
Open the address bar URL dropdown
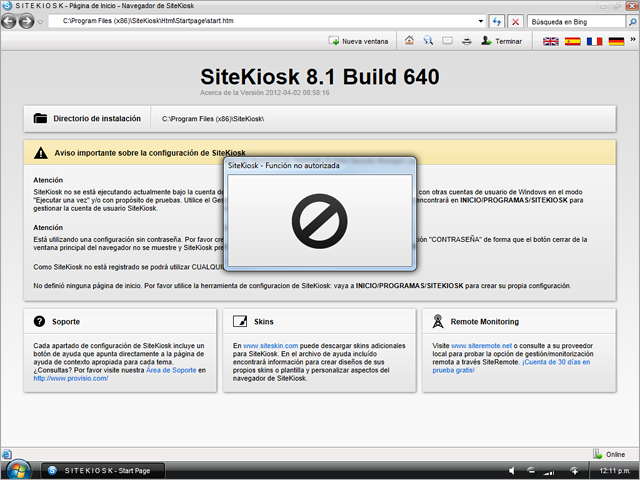[481, 20]
